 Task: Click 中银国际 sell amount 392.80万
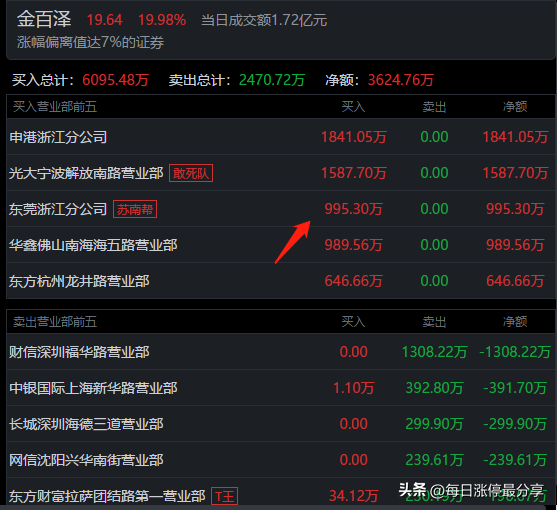[x=434, y=388]
